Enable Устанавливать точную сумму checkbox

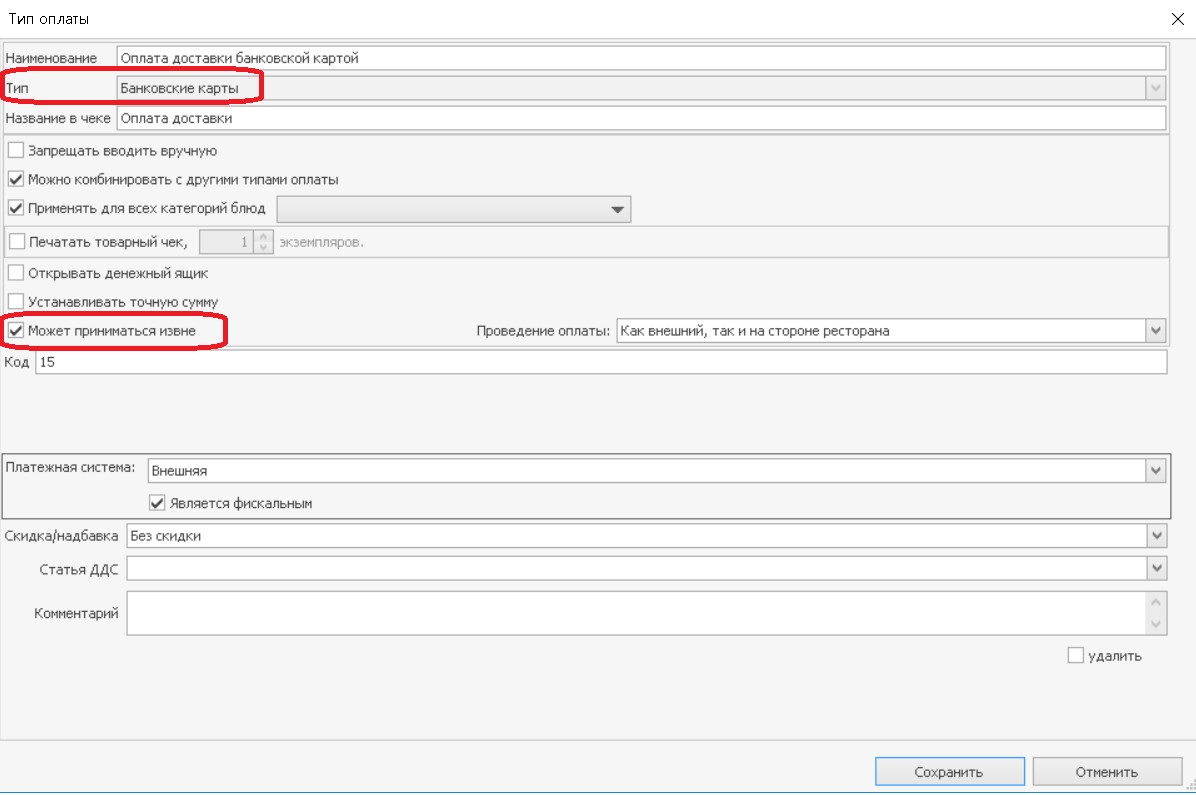16,301
